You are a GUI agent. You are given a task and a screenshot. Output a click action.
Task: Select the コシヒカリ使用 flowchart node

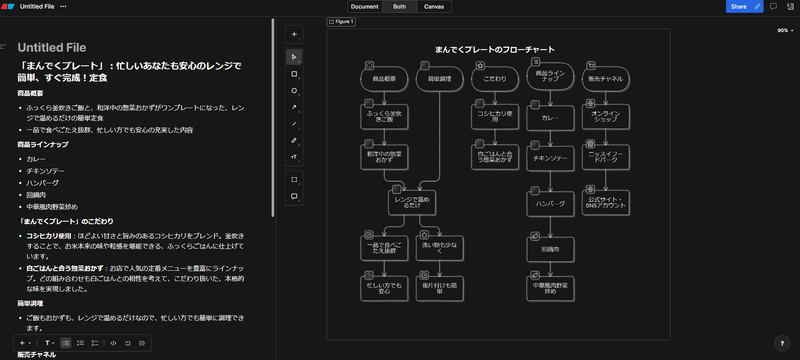[494, 117]
